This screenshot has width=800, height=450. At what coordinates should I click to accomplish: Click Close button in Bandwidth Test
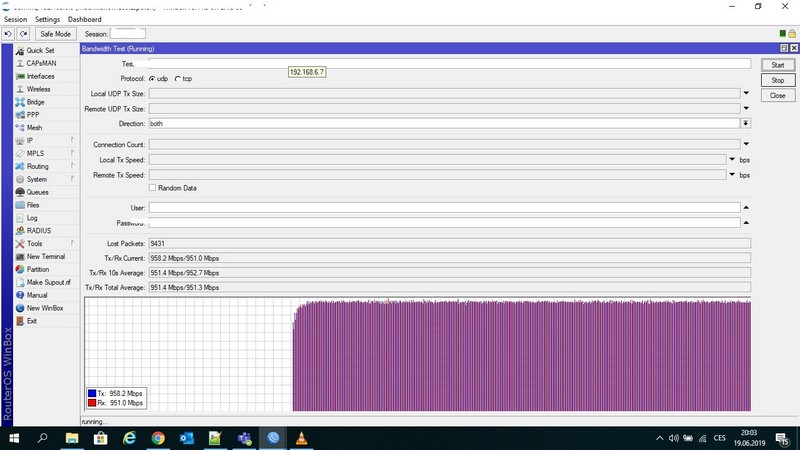tap(778, 95)
